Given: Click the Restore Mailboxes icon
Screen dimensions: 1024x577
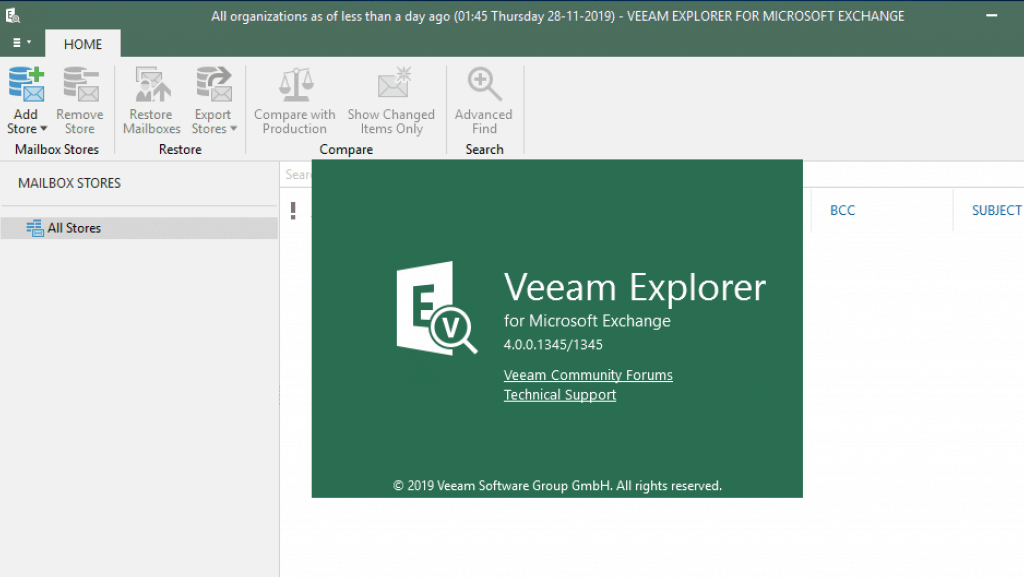Looking at the screenshot, I should pos(152,84).
